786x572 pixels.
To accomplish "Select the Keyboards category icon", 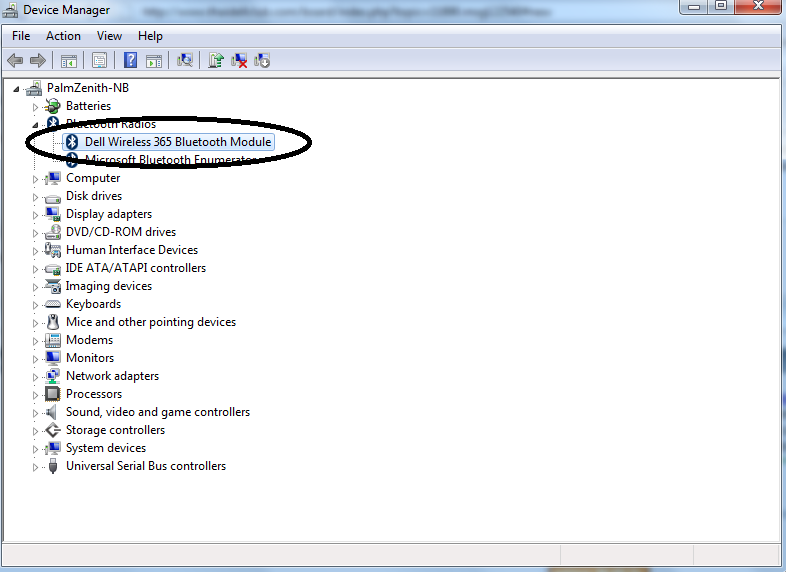I will [x=53, y=304].
